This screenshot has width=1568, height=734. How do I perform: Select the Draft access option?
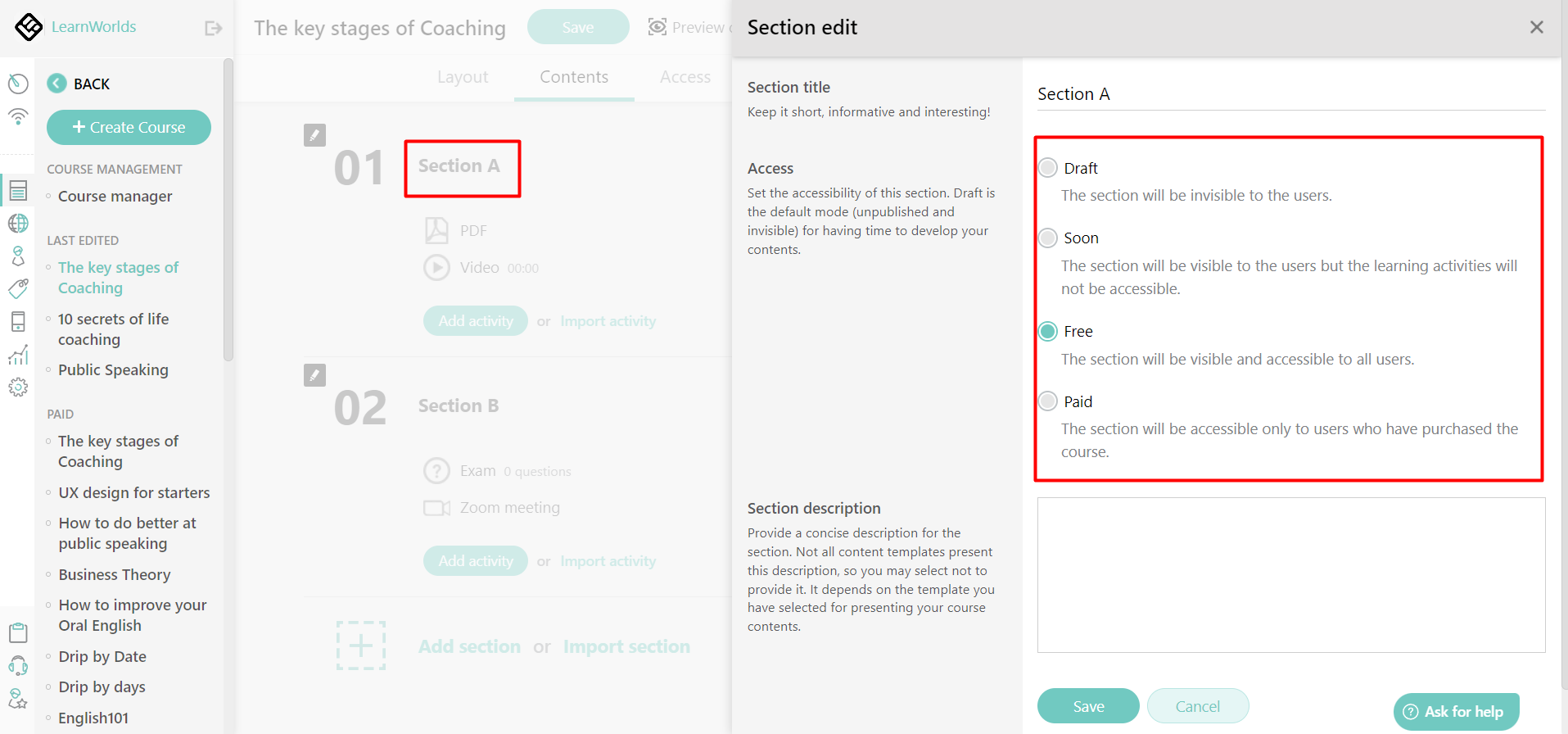(1047, 167)
